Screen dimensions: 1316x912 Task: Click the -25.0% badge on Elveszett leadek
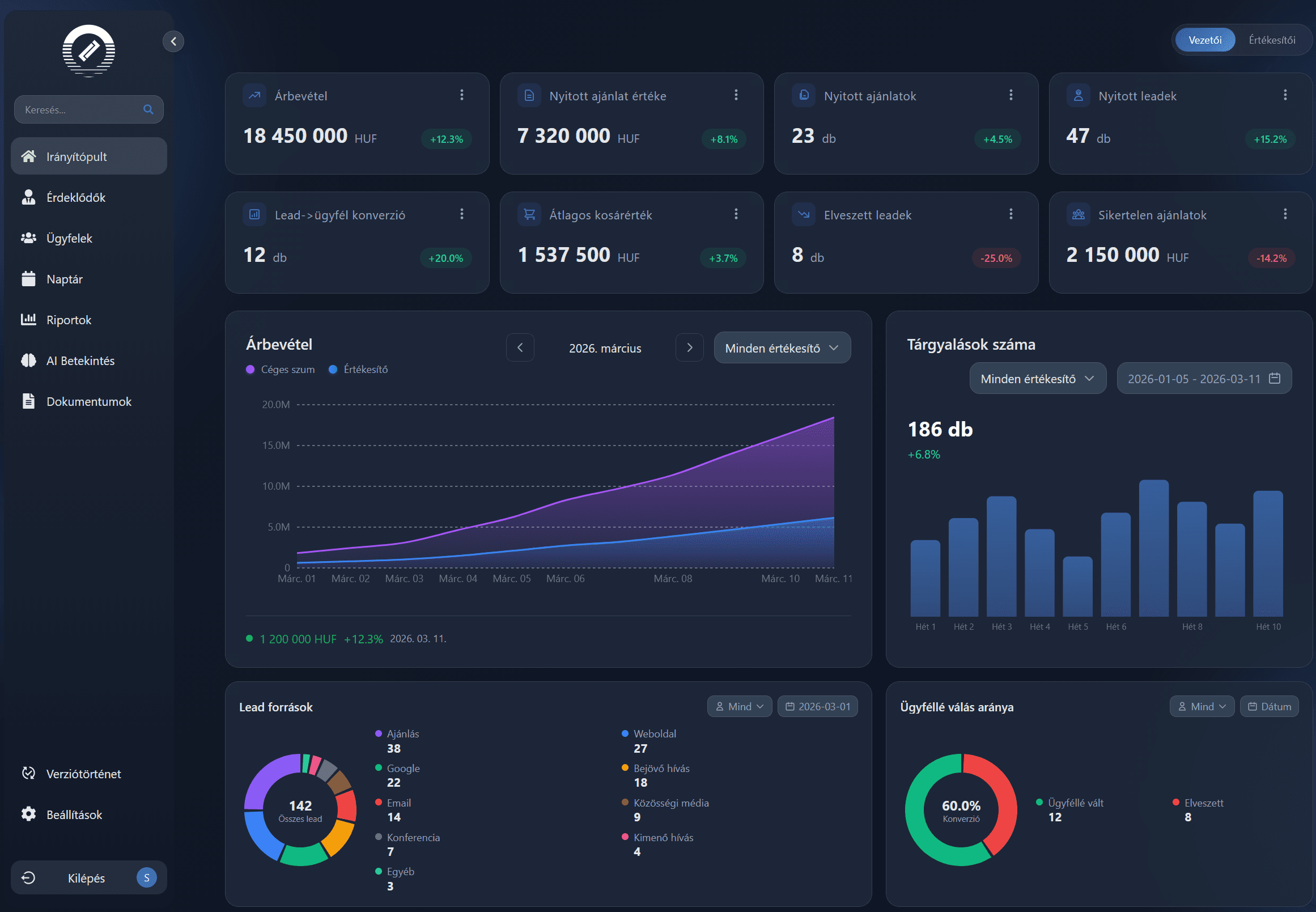[x=996, y=258]
